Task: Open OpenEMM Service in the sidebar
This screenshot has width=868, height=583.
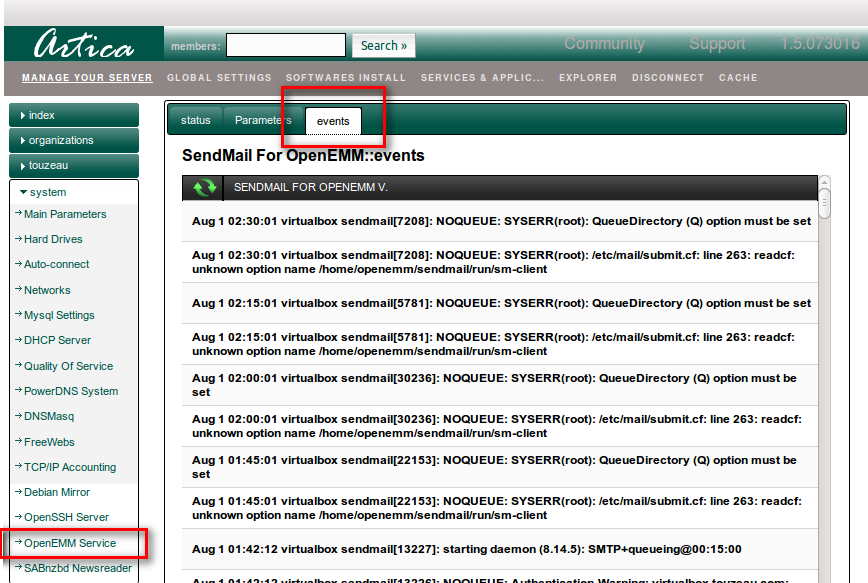Action: click(x=70, y=543)
